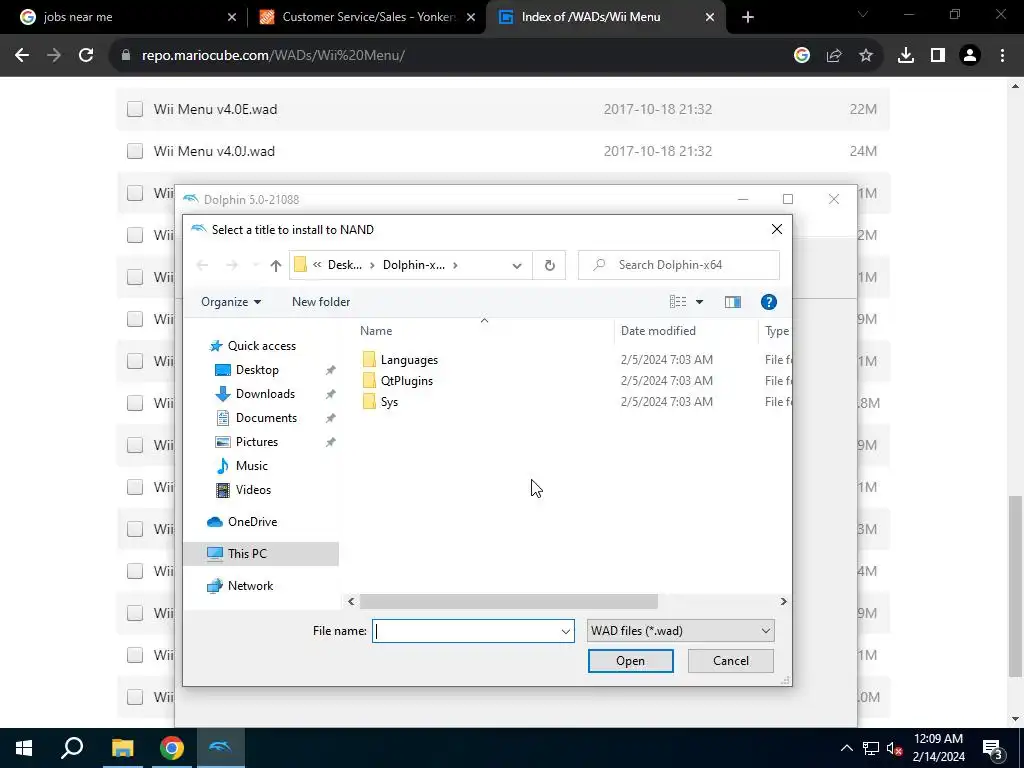Viewport: 1024px width, 768px height.
Task: Go up one folder level in dialog
Action: click(276, 265)
